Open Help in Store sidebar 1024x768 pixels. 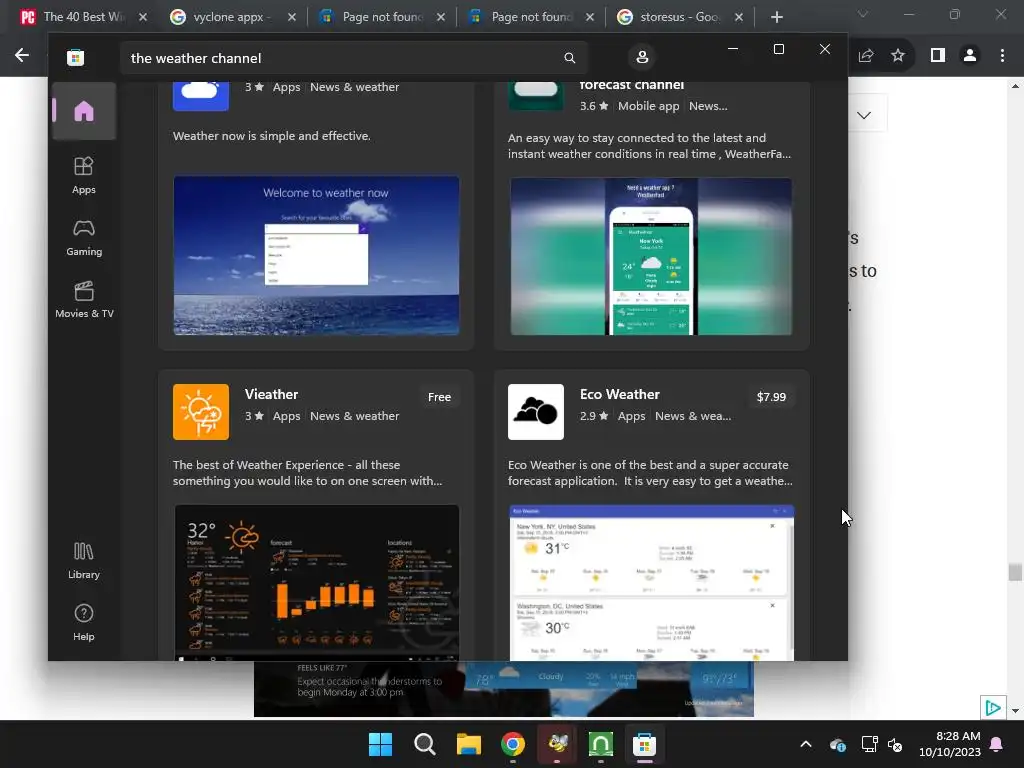pyautogui.click(x=84, y=623)
